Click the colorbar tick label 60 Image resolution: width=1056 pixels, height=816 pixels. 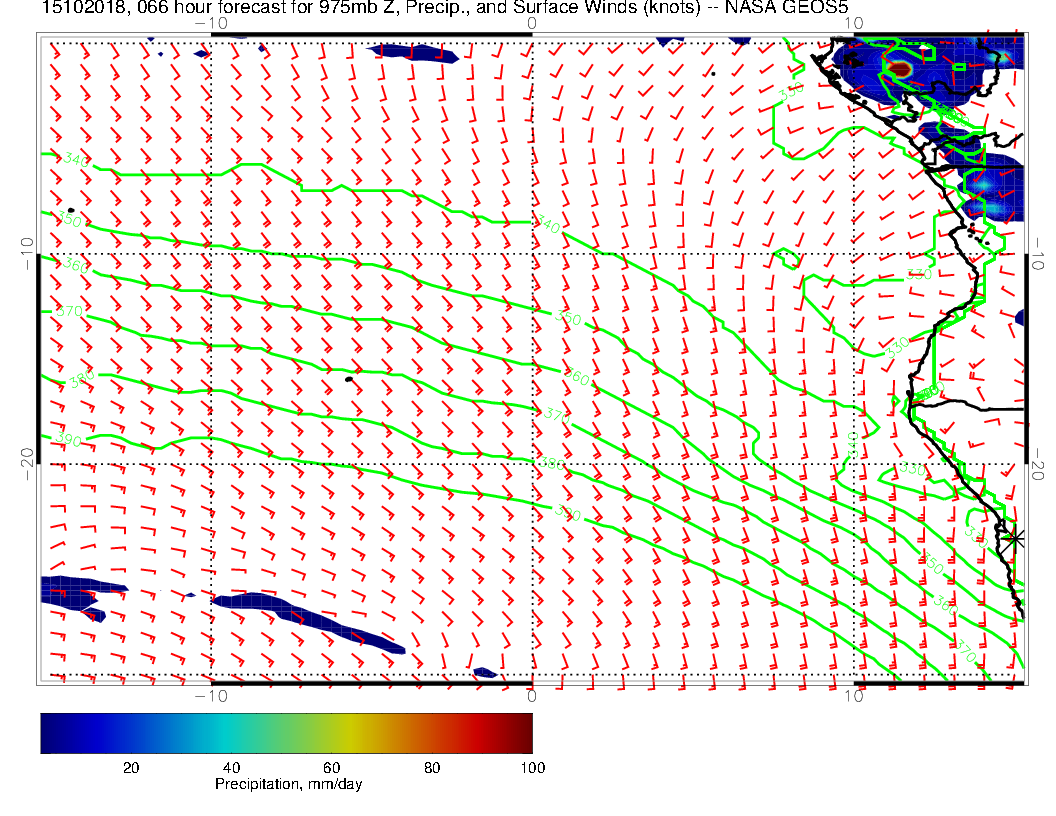[x=331, y=767]
